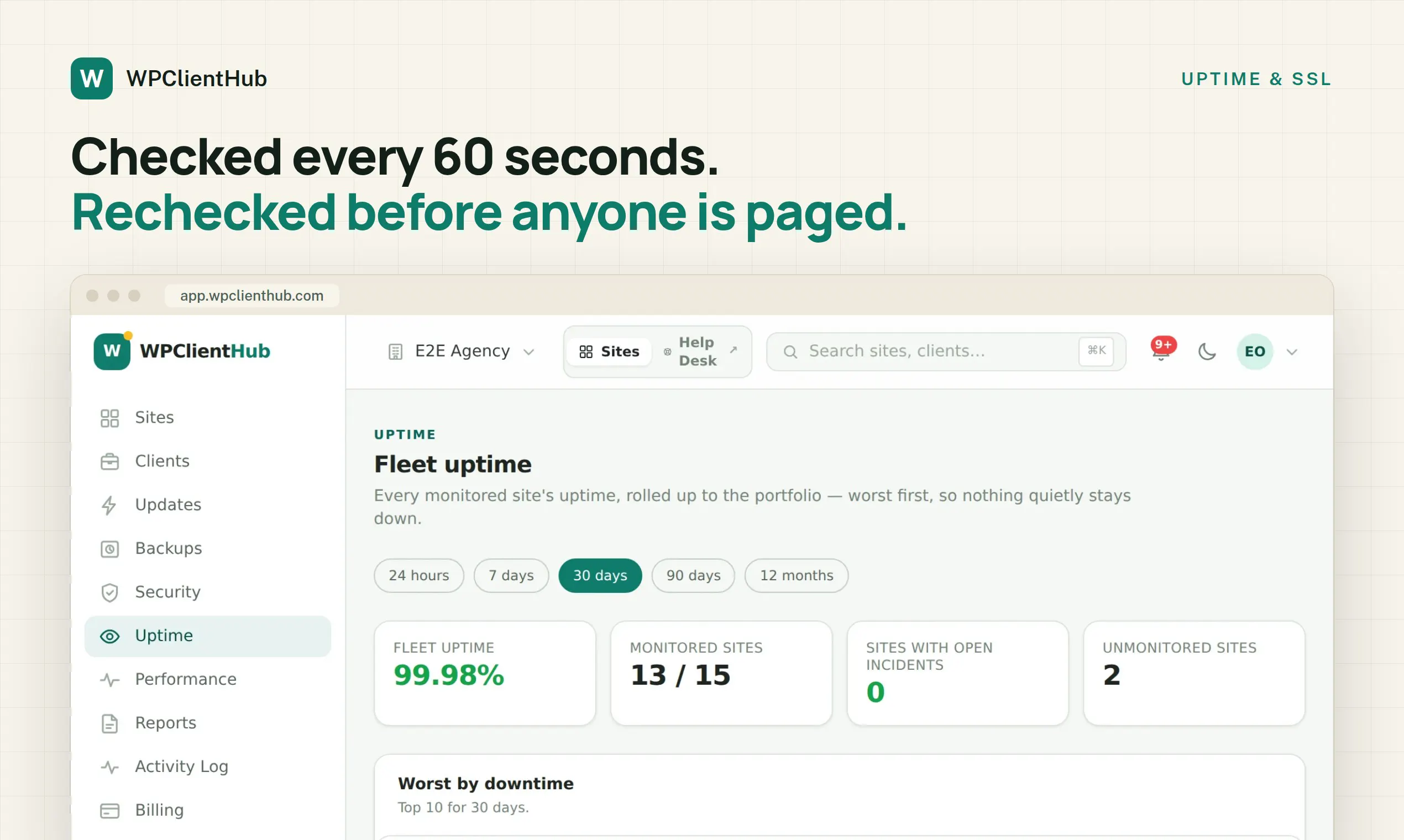Click the Sites grid icon in sidebar

(109, 418)
